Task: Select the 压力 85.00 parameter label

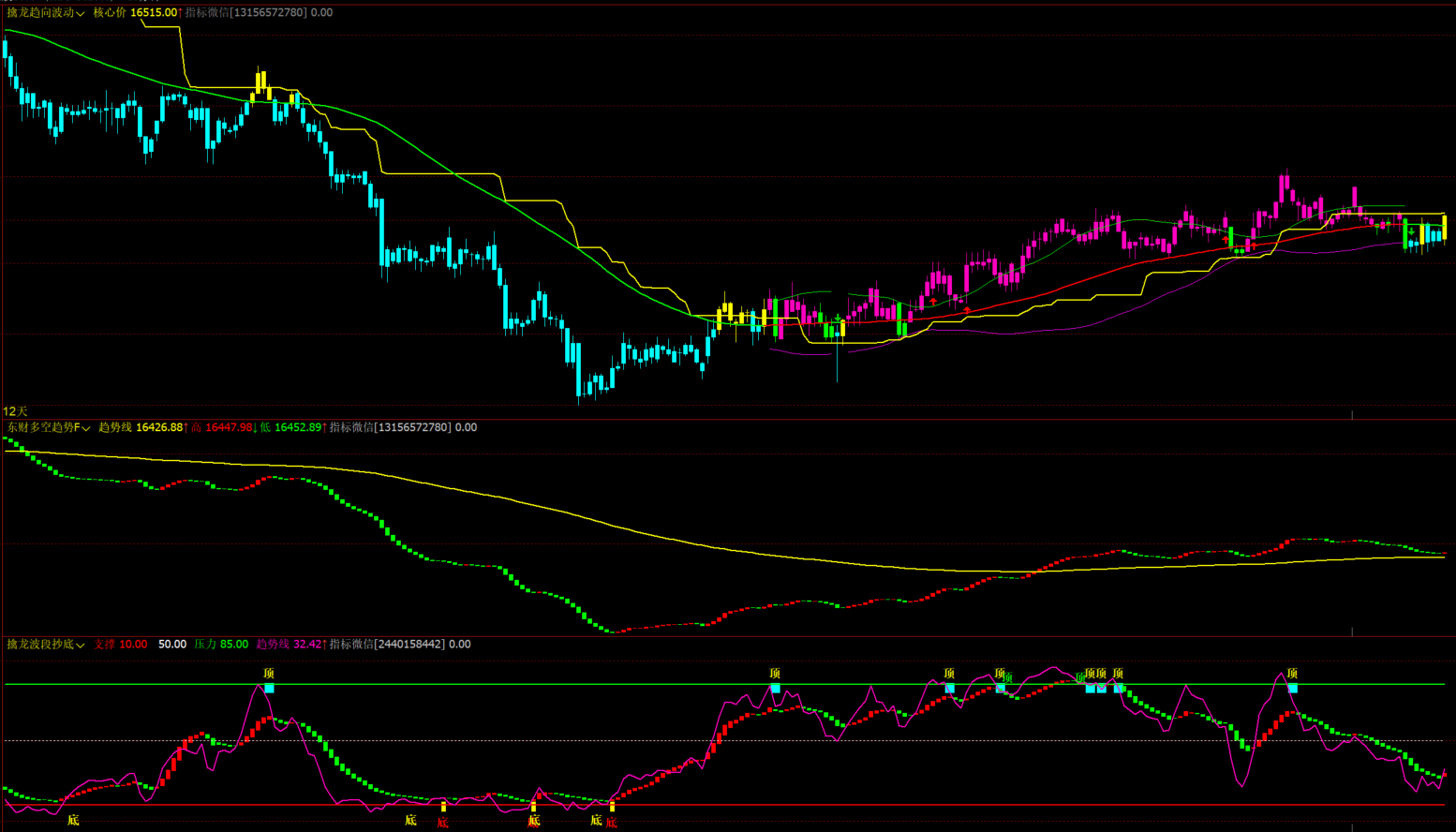Action: [x=221, y=645]
